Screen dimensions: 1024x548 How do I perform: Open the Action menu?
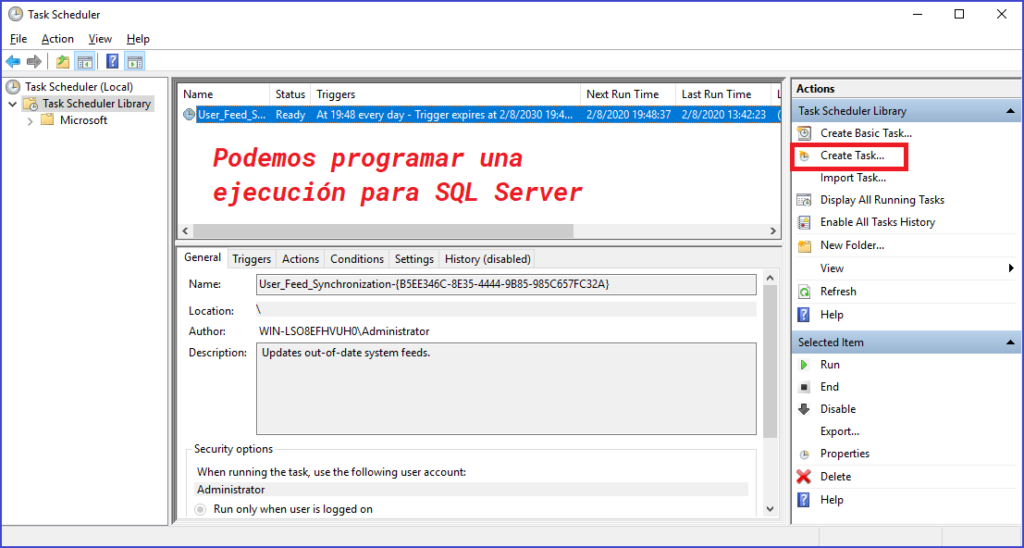point(57,39)
